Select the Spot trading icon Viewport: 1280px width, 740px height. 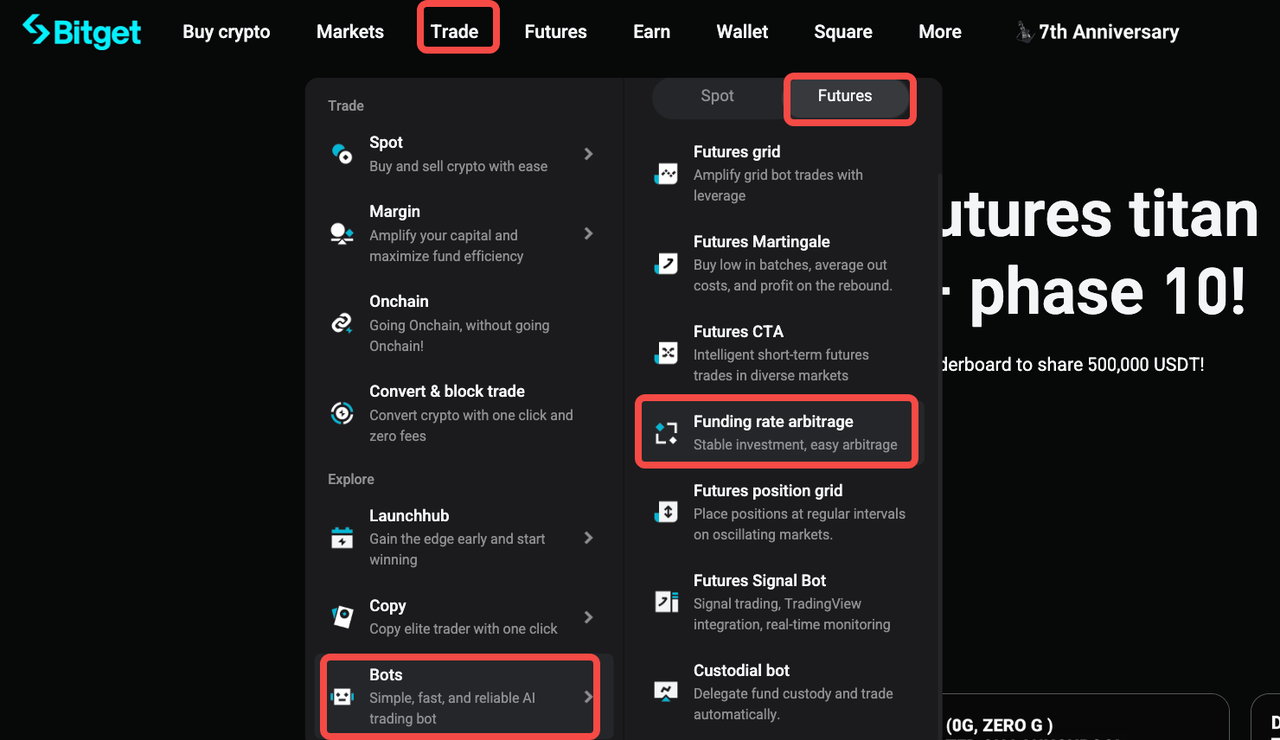coord(341,154)
